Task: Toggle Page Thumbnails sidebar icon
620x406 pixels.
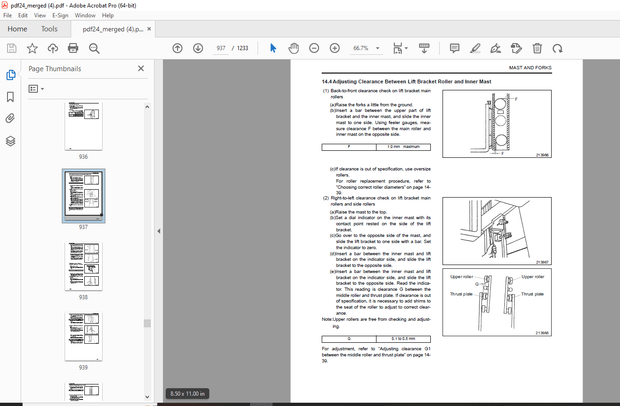Action: (11, 75)
